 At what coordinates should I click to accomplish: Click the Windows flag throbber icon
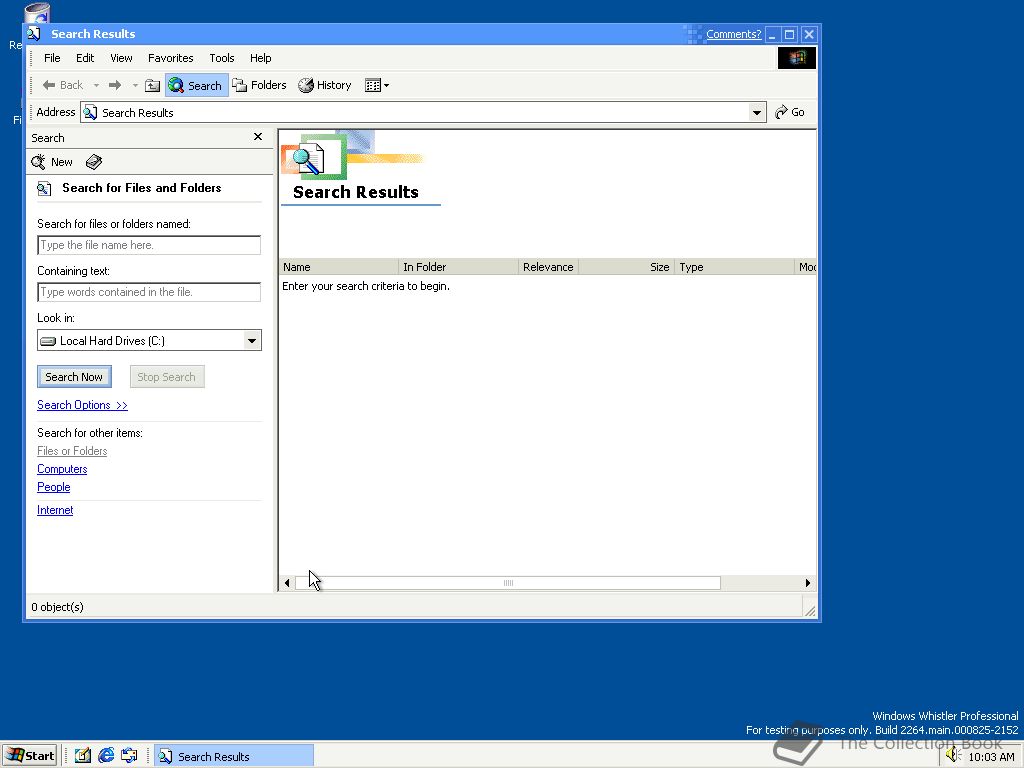click(797, 58)
